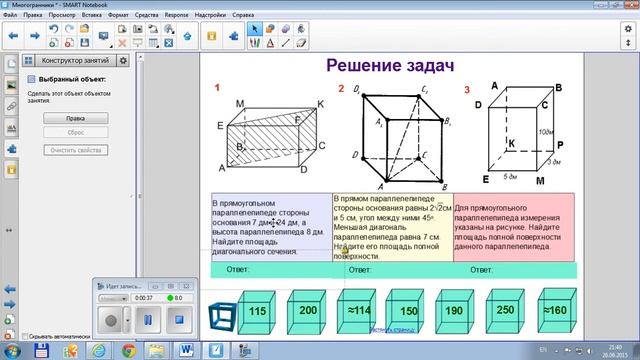Click the Очистить свойства button
The height and width of the screenshot is (360, 640).
[x=76, y=150]
